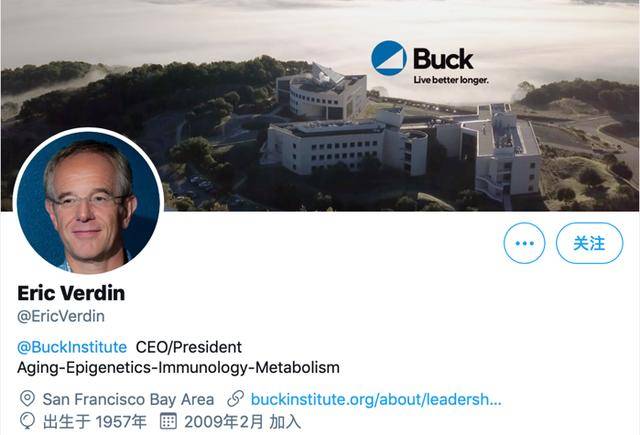Click the chain link icon
Image resolution: width=640 pixels, height=435 pixels.
pos(236,399)
